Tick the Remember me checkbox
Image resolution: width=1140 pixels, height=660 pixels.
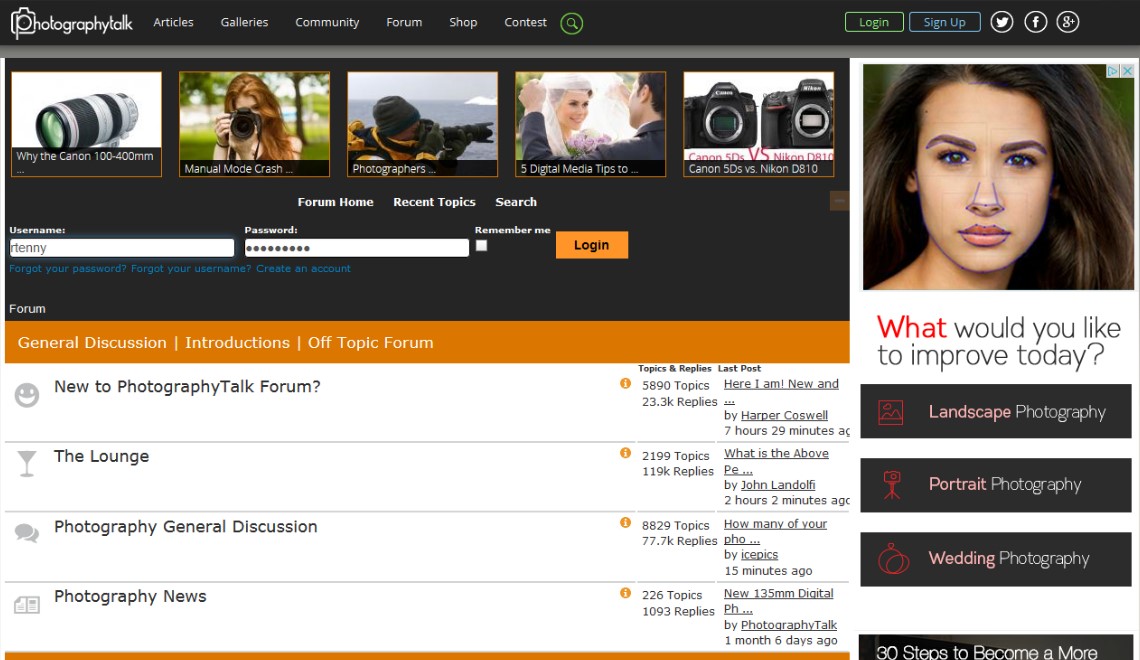pos(481,246)
